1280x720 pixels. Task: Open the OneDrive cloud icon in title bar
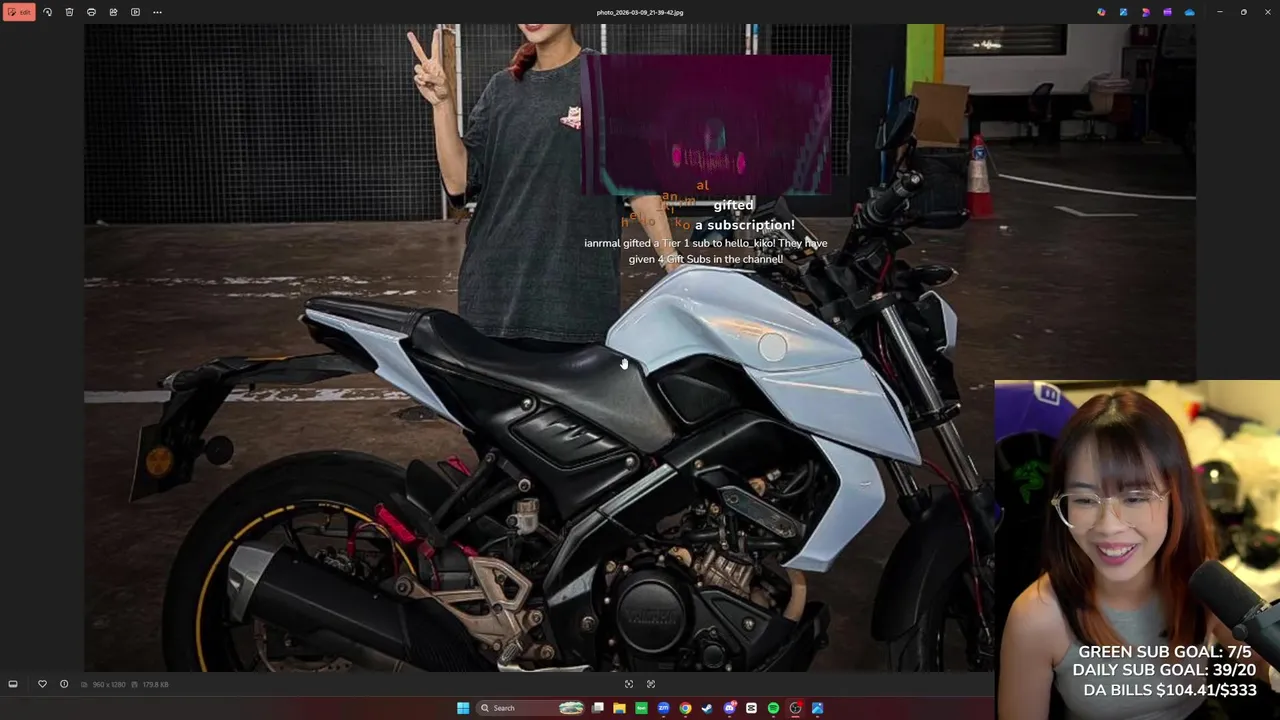click(1189, 12)
